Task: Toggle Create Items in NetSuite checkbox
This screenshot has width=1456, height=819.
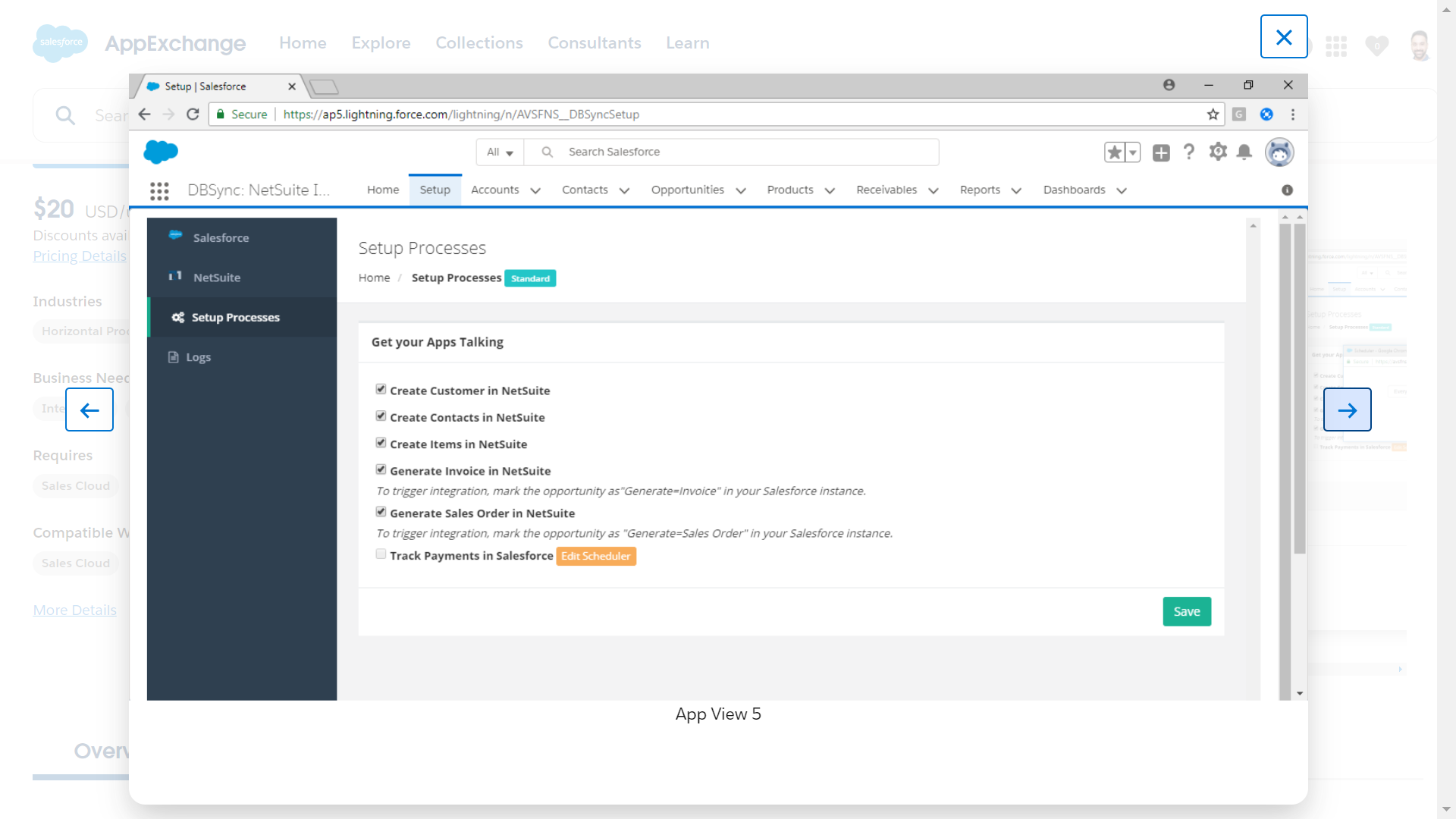Action: click(381, 442)
